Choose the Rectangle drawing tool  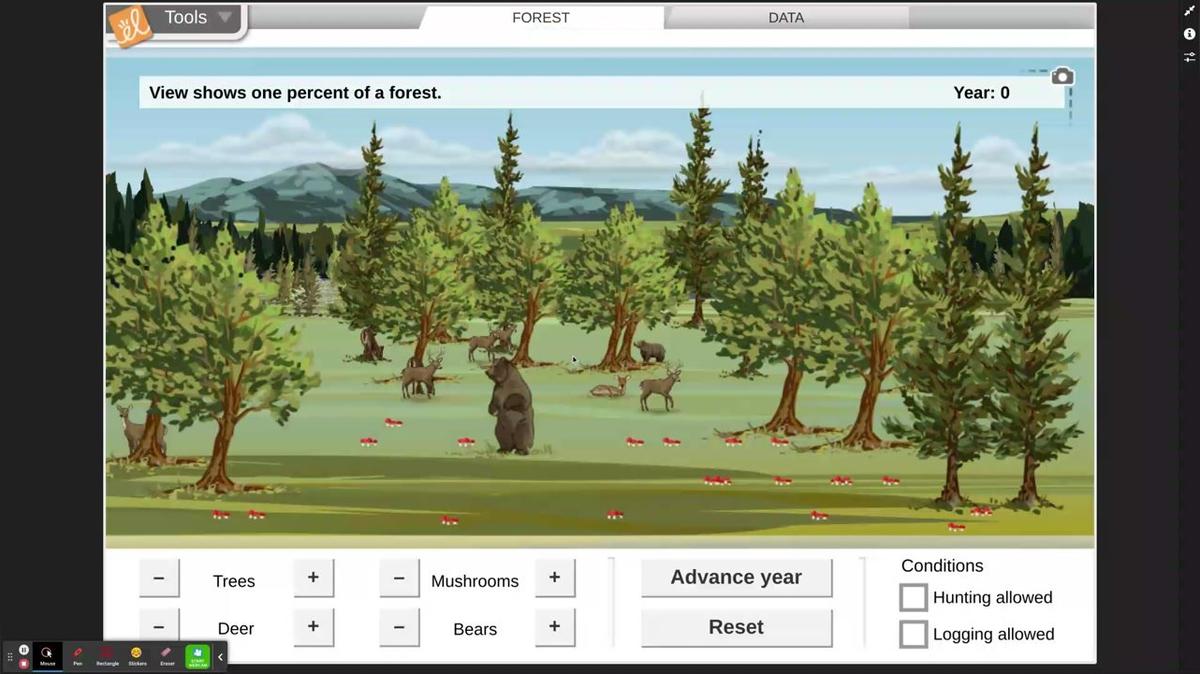pyautogui.click(x=107, y=655)
